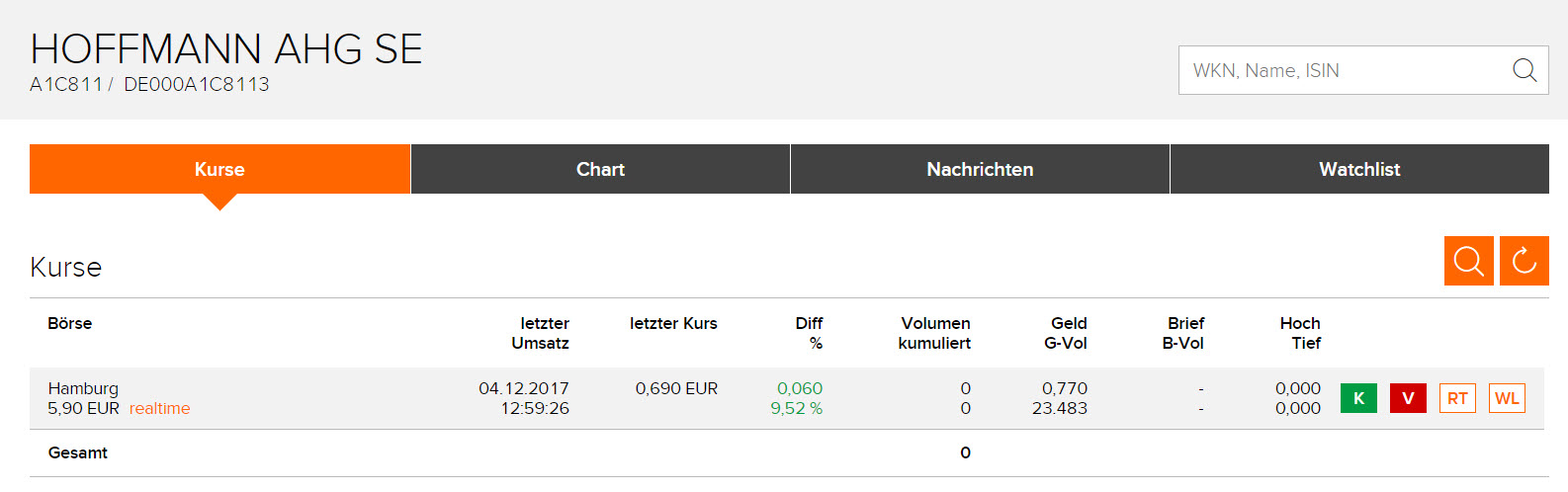The height and width of the screenshot is (492, 1568).
Task: Click the orange search button beside Kurse
Action: (1468, 261)
